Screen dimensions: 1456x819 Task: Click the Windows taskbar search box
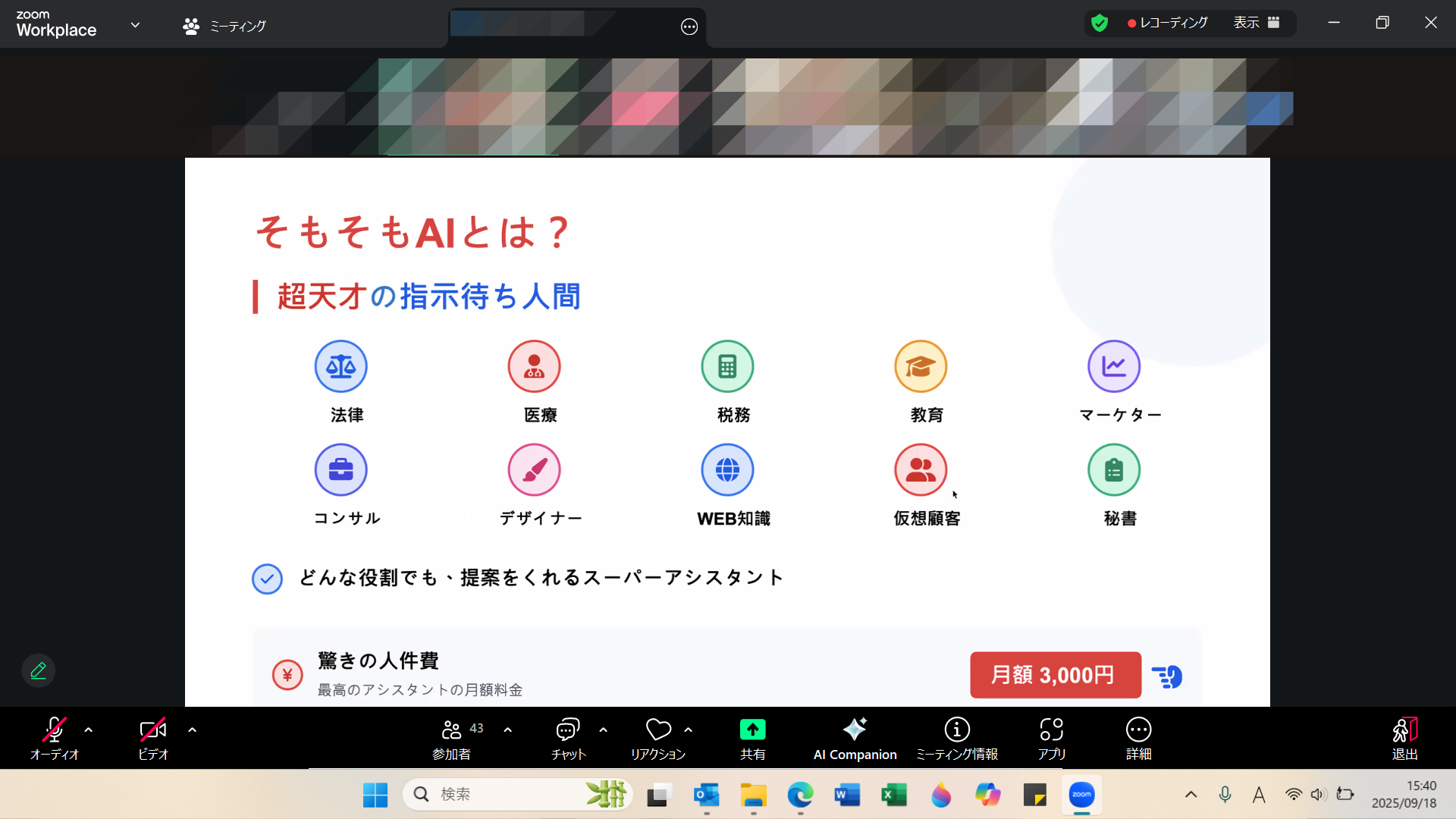pyautogui.click(x=500, y=794)
